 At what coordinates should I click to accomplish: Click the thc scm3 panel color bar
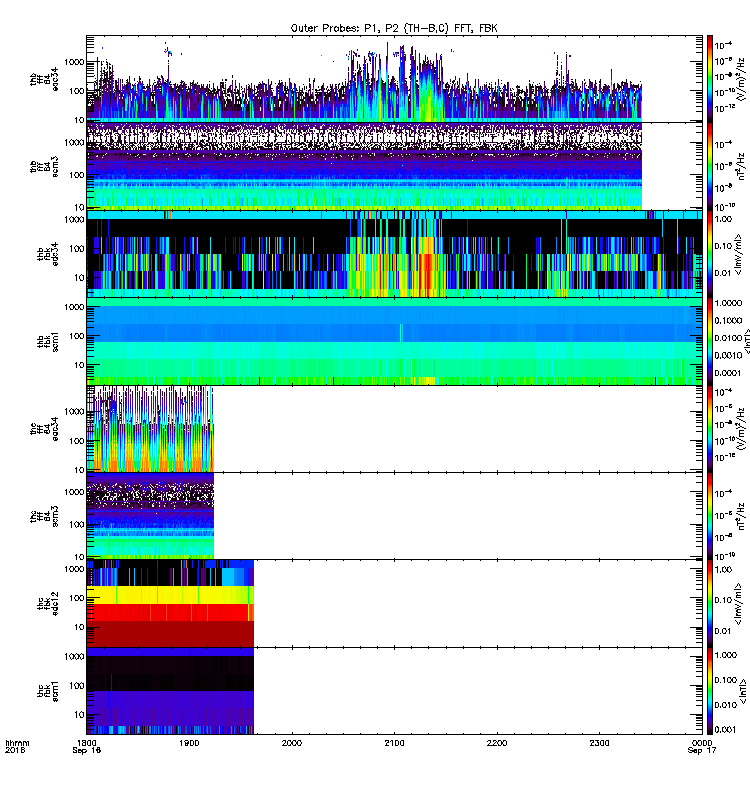click(710, 516)
